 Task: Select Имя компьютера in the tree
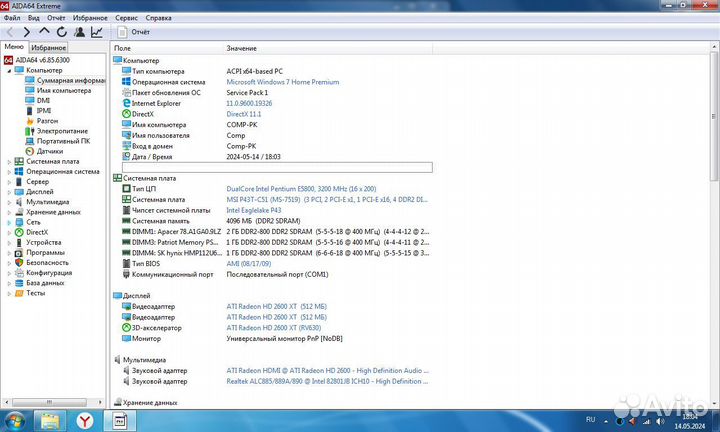(58, 90)
